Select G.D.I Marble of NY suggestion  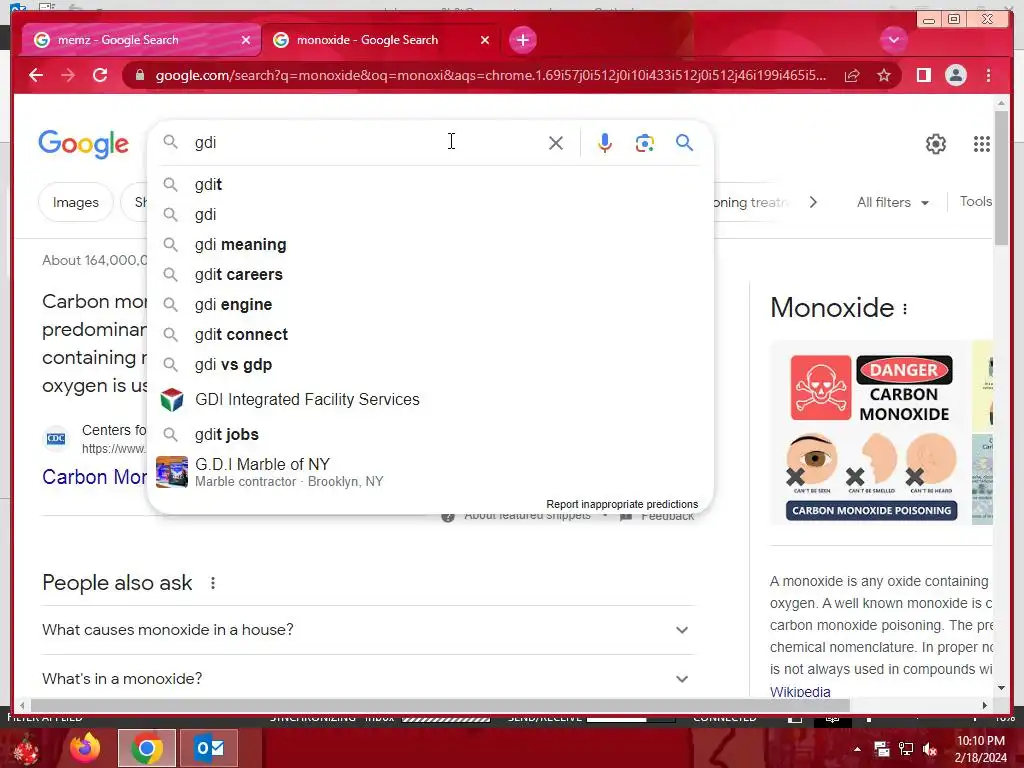[x=430, y=472]
